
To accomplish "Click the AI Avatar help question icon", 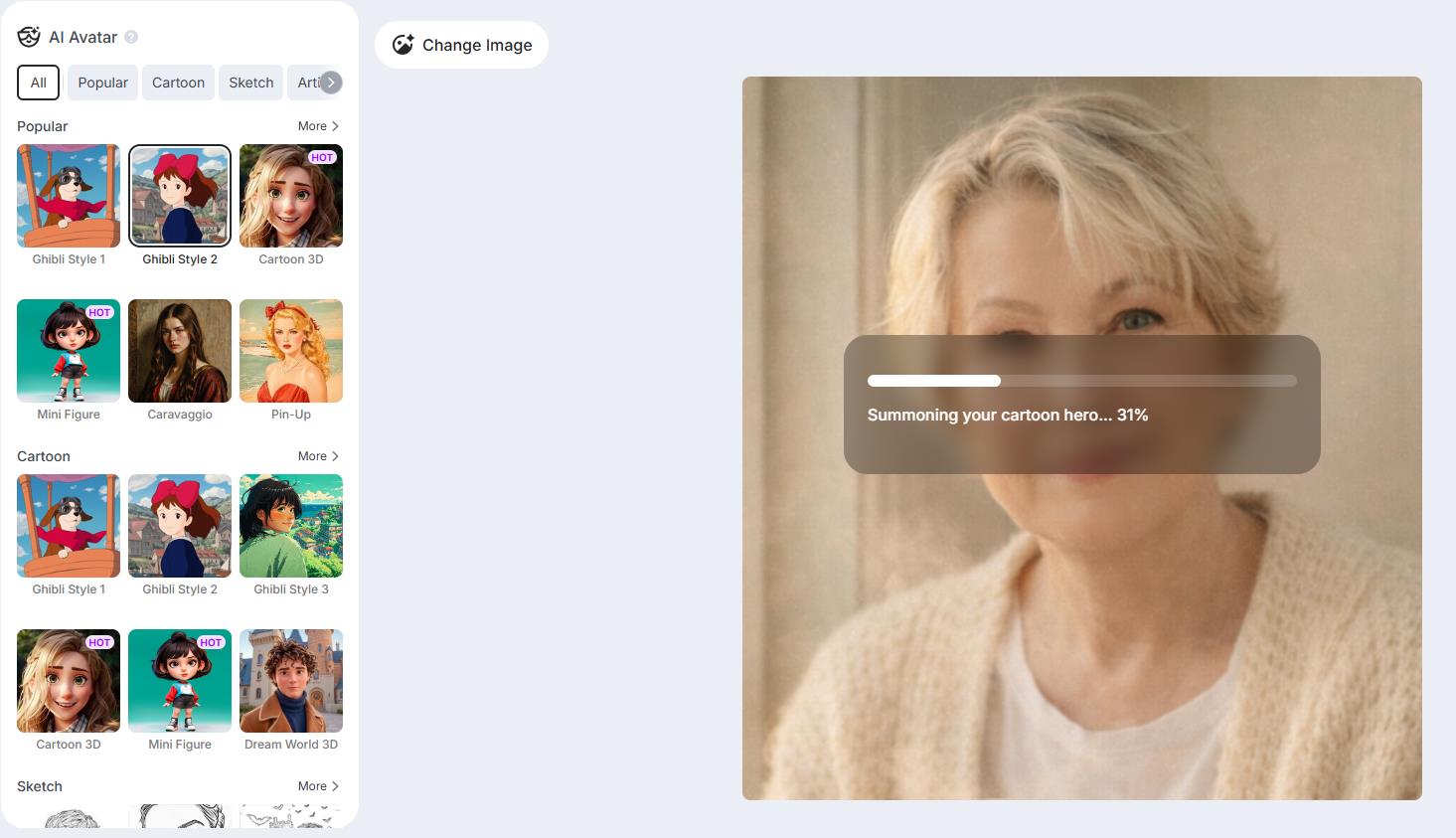I will 131,37.
